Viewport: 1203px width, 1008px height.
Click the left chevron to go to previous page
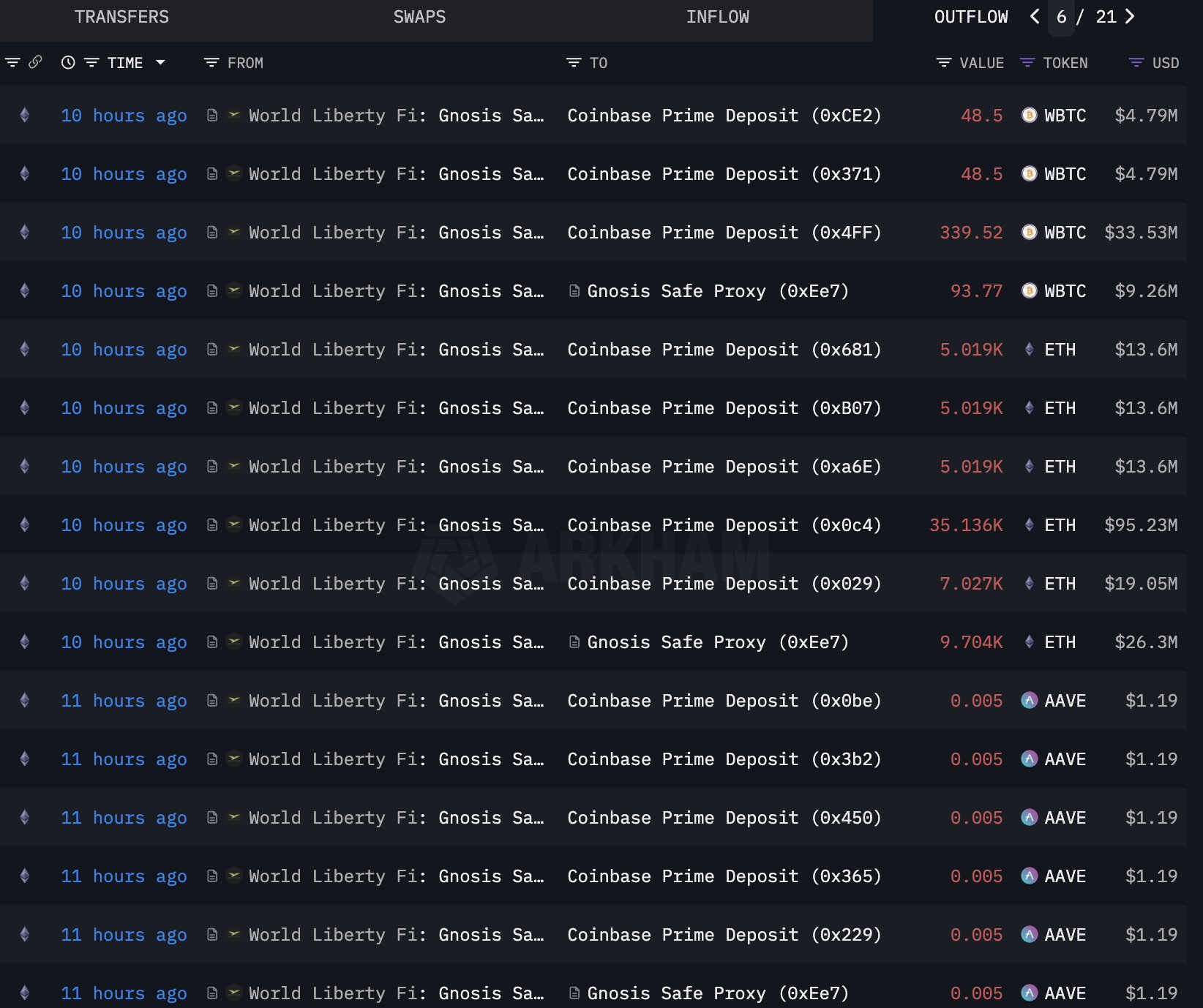[1033, 16]
